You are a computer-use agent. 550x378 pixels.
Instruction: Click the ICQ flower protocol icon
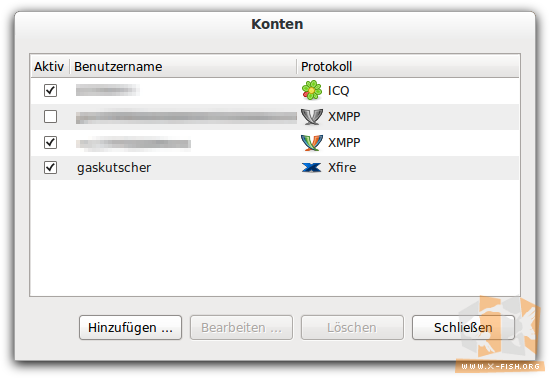(311, 90)
